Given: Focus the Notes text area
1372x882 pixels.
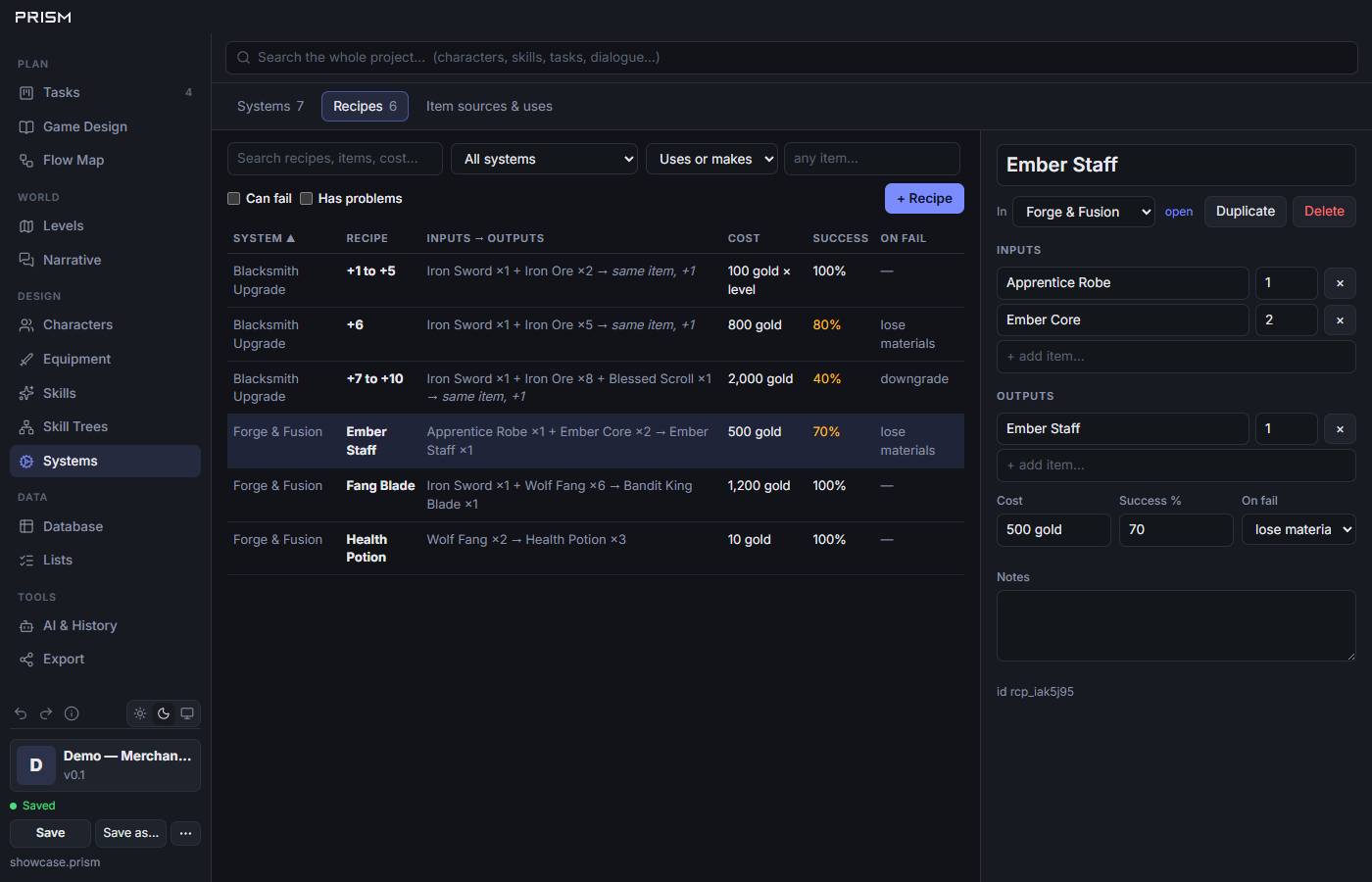Looking at the screenshot, I should 1176,625.
